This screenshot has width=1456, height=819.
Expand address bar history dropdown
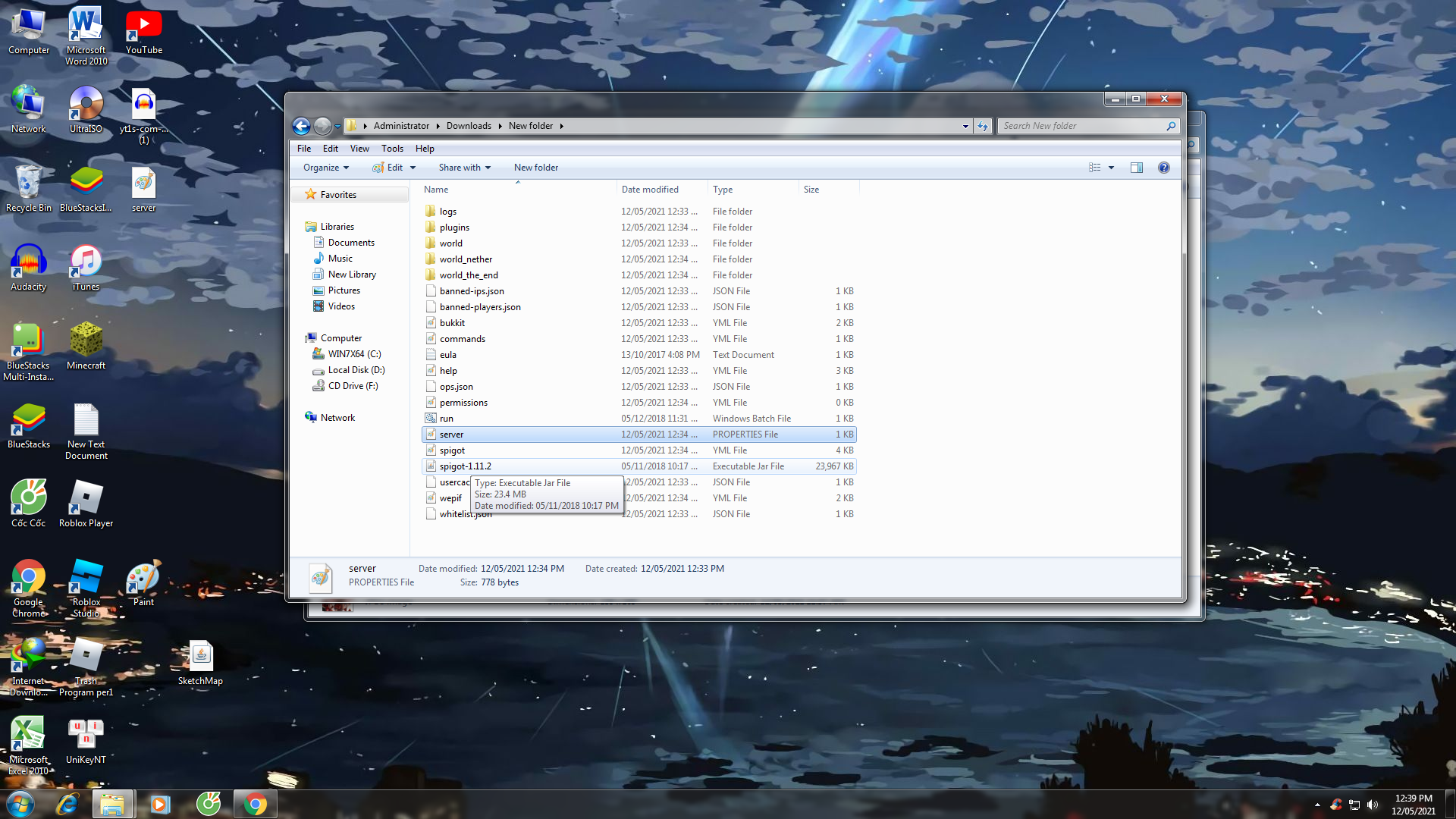click(x=965, y=126)
